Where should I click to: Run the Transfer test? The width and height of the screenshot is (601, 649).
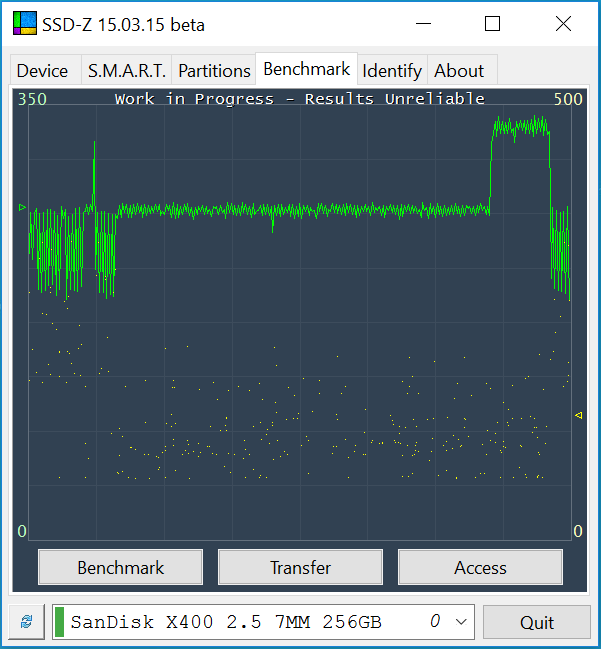coord(300,567)
